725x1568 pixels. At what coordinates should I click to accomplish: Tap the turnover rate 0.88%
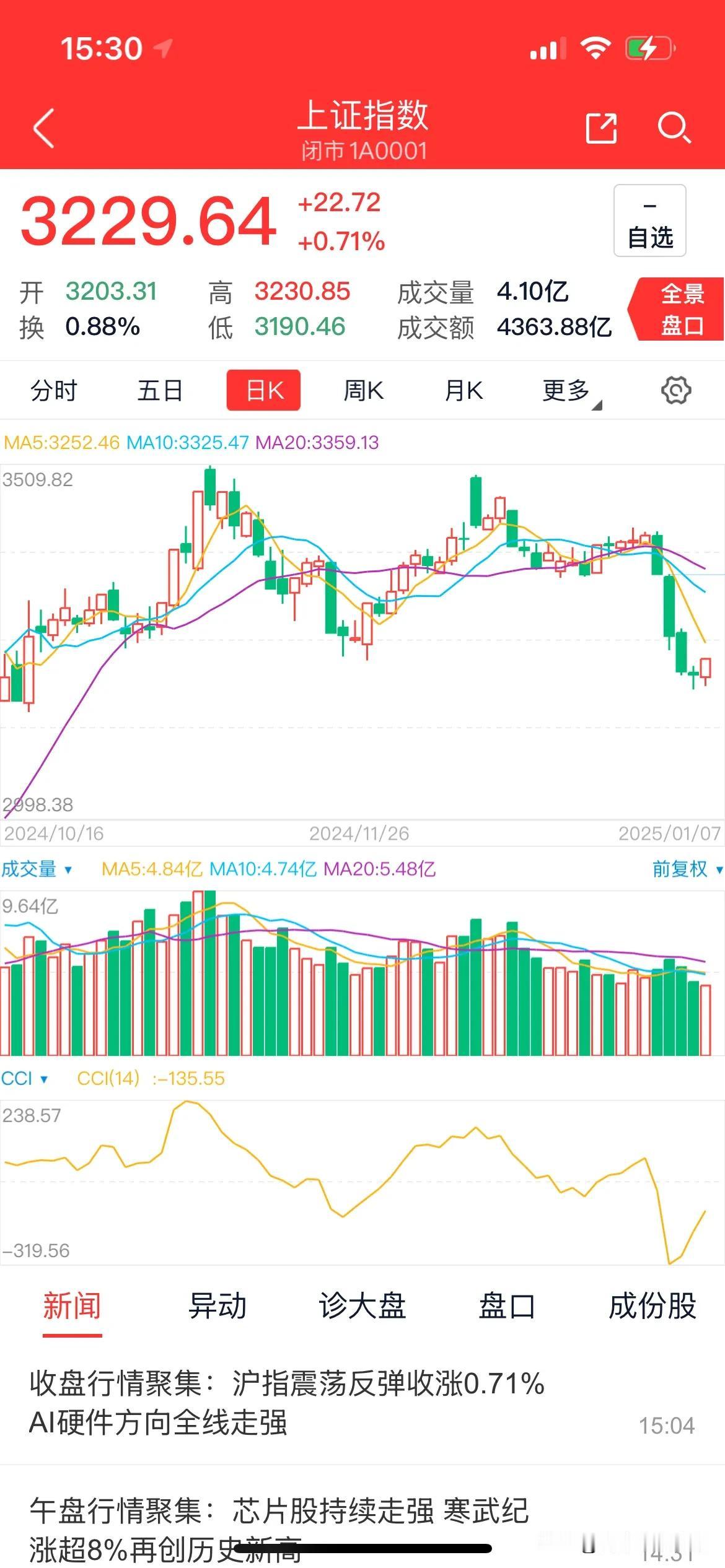103,326
